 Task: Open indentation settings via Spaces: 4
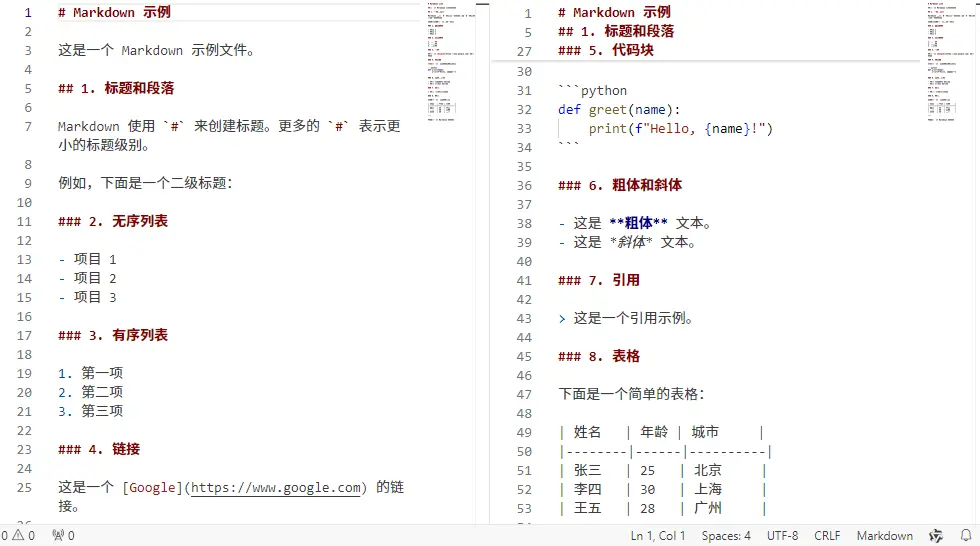click(x=726, y=535)
